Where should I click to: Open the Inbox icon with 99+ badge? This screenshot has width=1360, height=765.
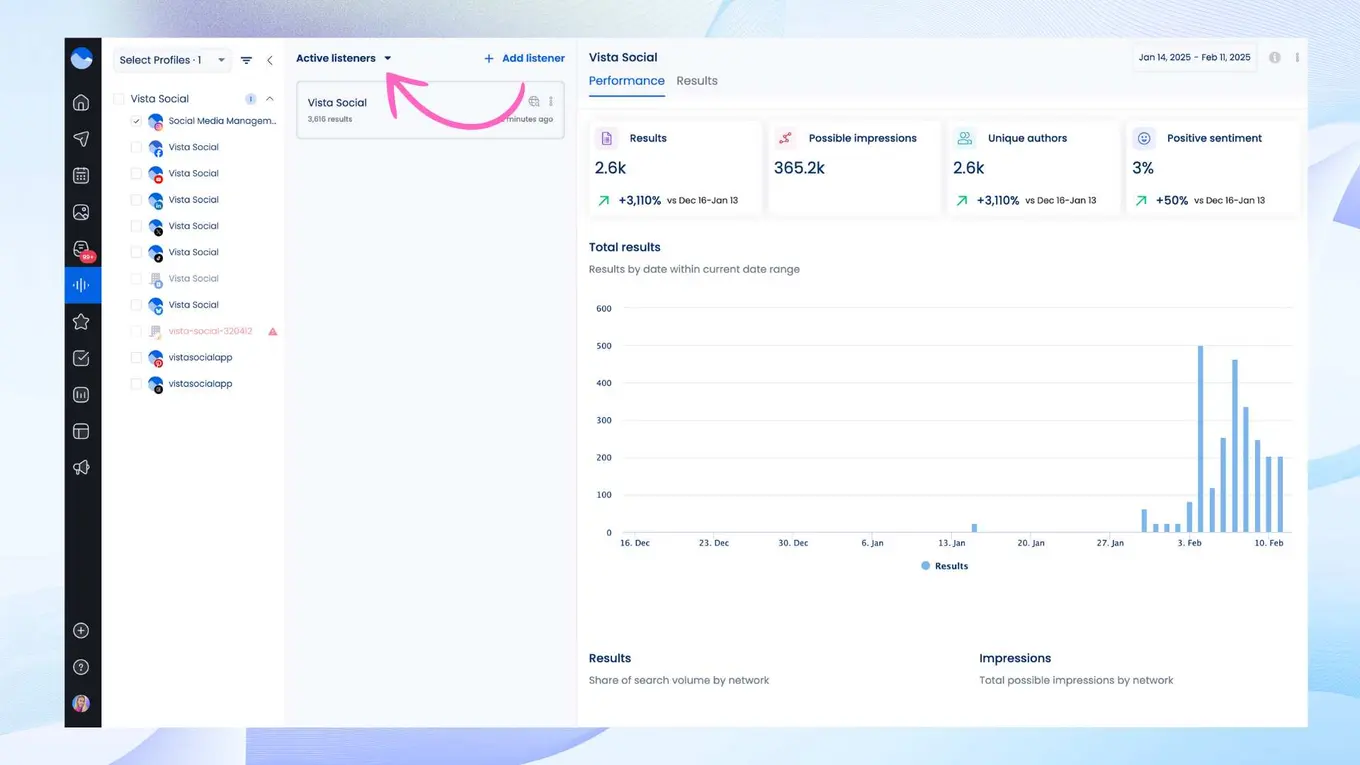pyautogui.click(x=81, y=249)
